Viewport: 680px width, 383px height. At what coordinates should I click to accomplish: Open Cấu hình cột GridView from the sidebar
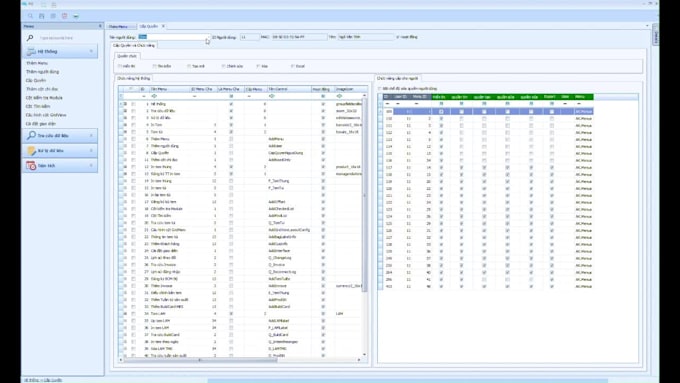46,115
